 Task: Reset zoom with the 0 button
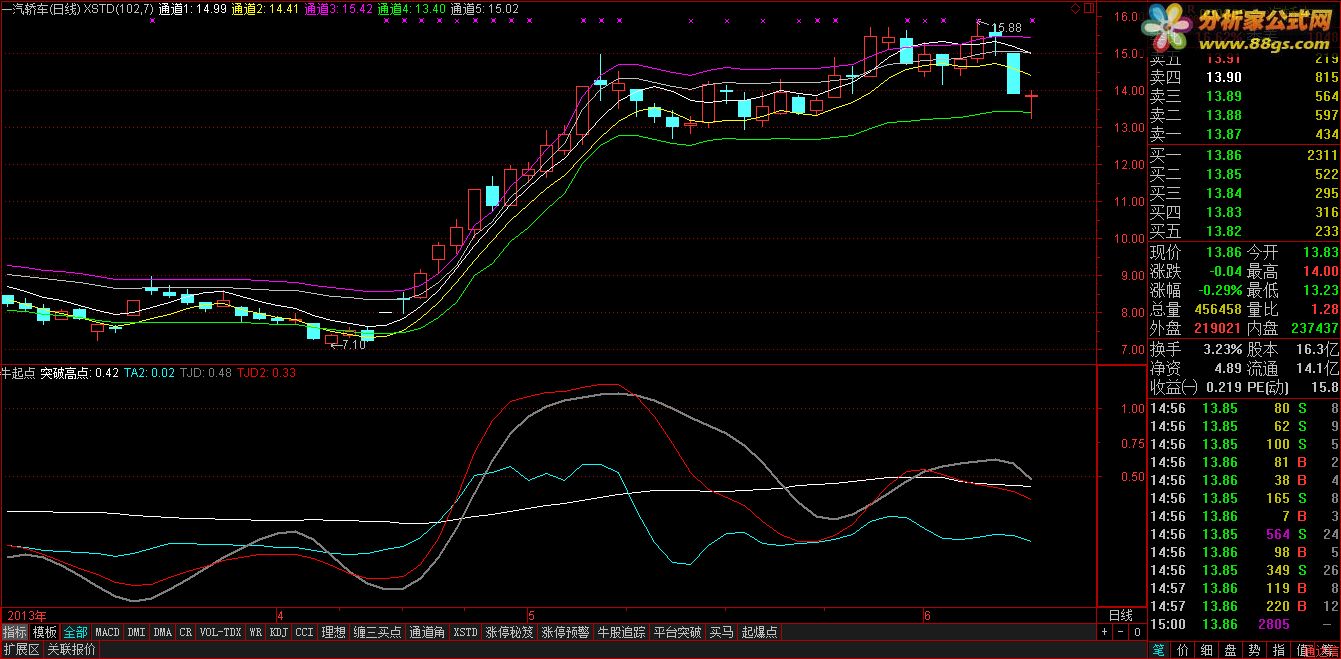click(1137, 632)
